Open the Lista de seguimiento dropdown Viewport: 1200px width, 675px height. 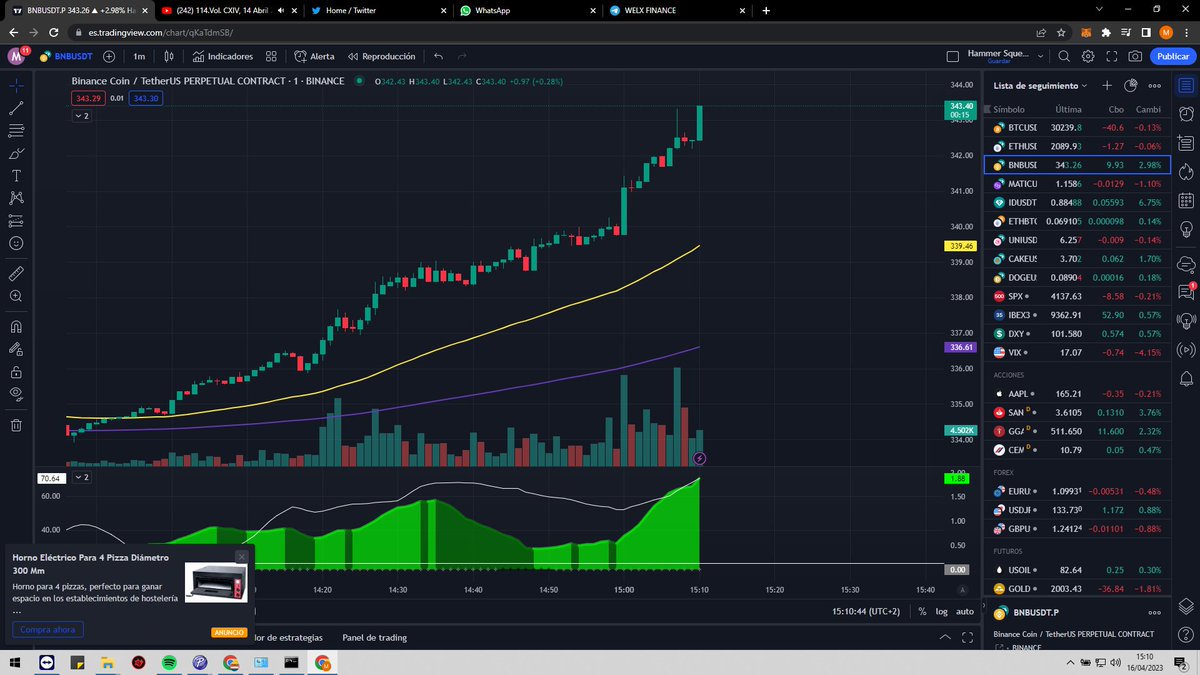[x=1041, y=86]
